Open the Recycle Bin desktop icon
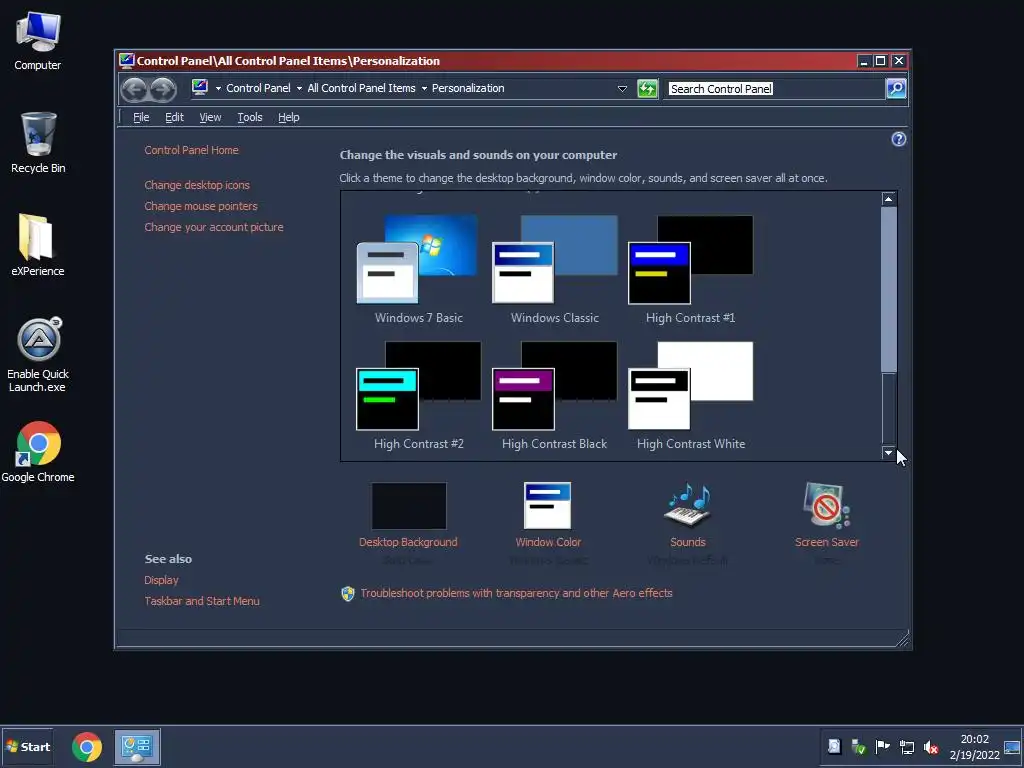1024x768 pixels. pos(38,144)
